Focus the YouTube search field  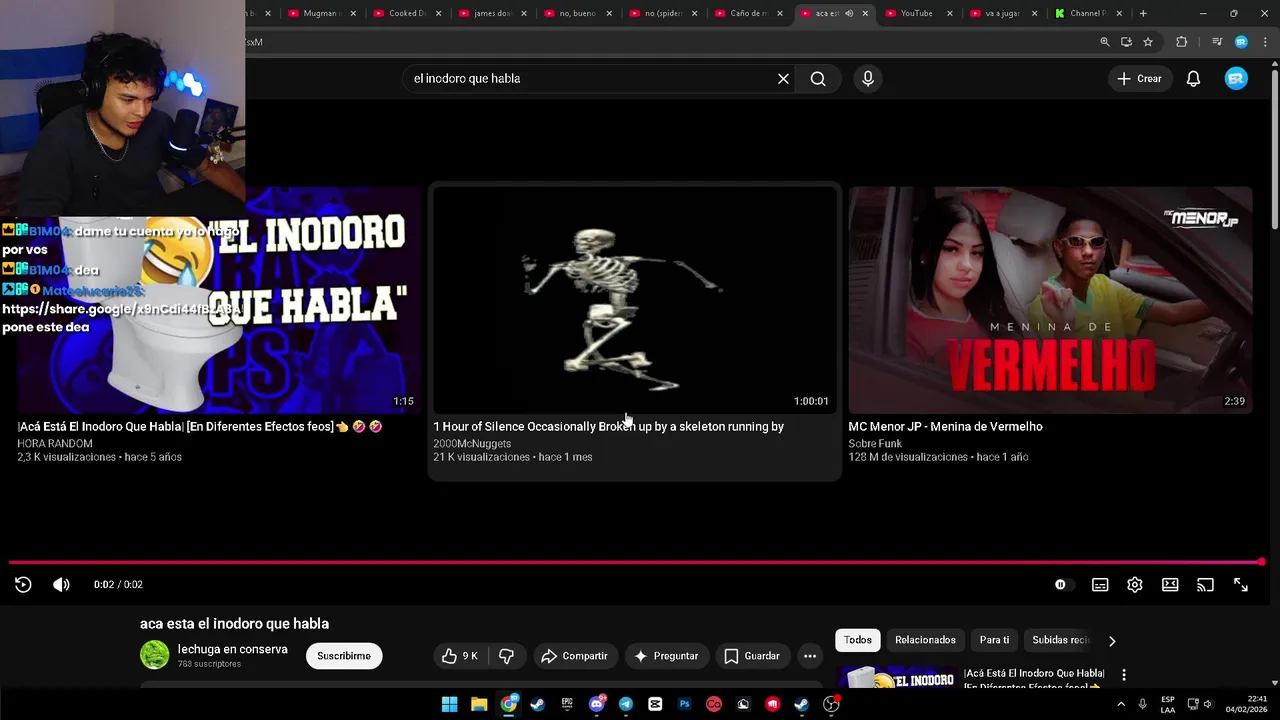pyautogui.click(x=588, y=79)
